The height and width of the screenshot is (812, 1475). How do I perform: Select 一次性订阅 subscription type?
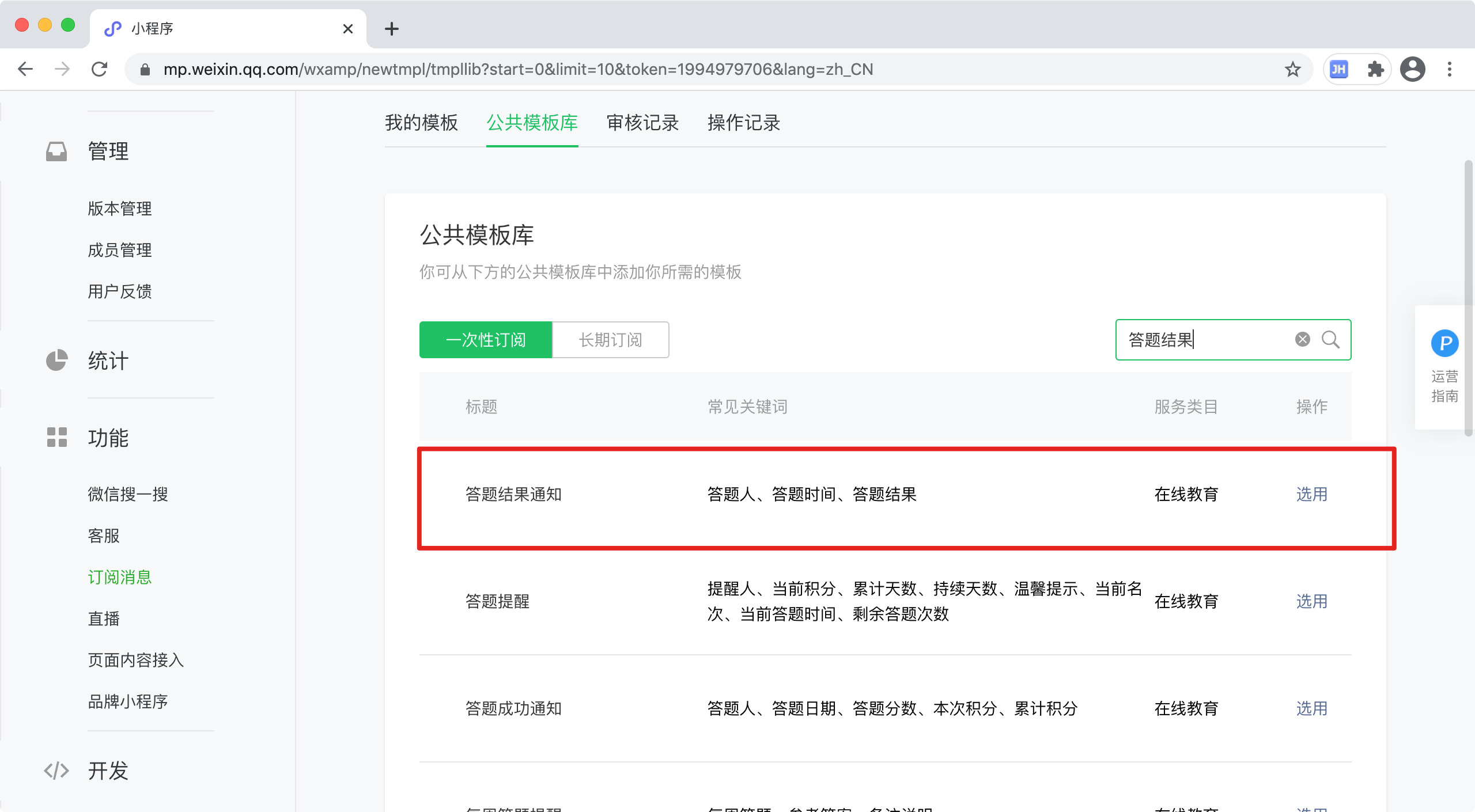pos(485,340)
